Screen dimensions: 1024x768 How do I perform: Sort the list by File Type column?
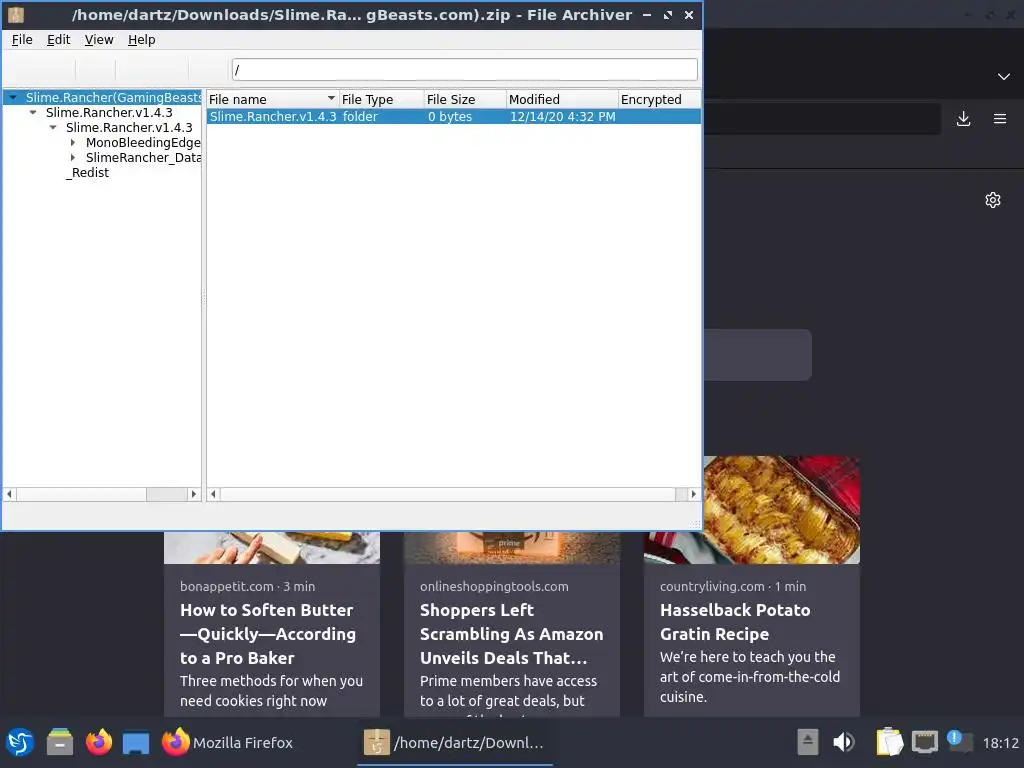click(x=381, y=99)
